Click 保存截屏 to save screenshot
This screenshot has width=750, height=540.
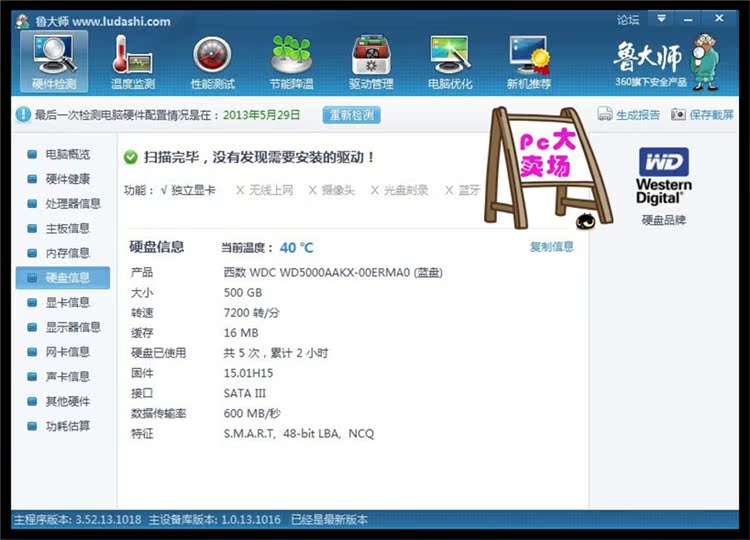click(x=703, y=115)
